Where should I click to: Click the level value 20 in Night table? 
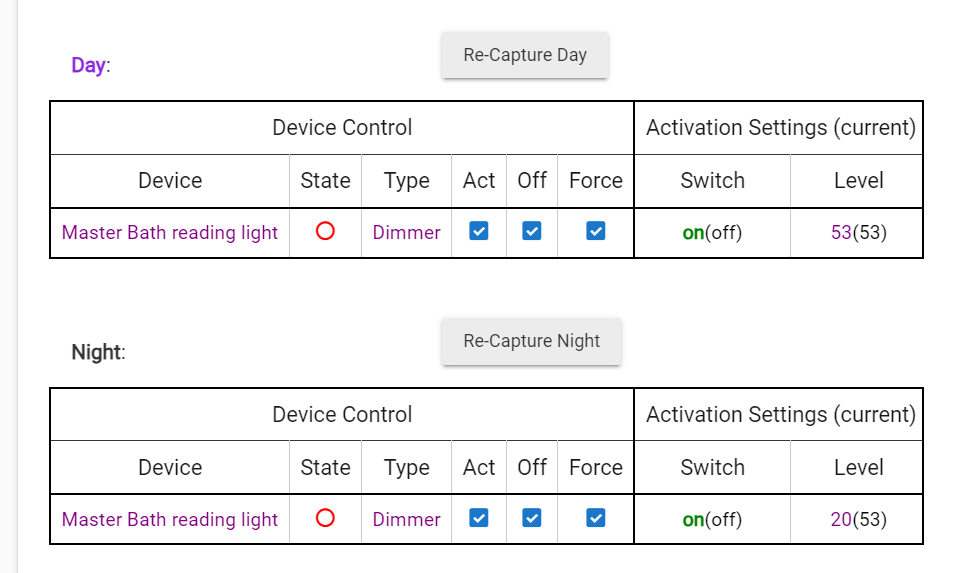click(841, 519)
